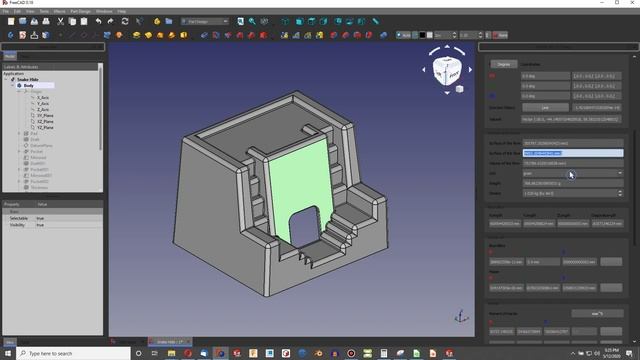The height and width of the screenshot is (360, 640).
Task: Select DatumPlane in the model tree
Action: (41, 145)
